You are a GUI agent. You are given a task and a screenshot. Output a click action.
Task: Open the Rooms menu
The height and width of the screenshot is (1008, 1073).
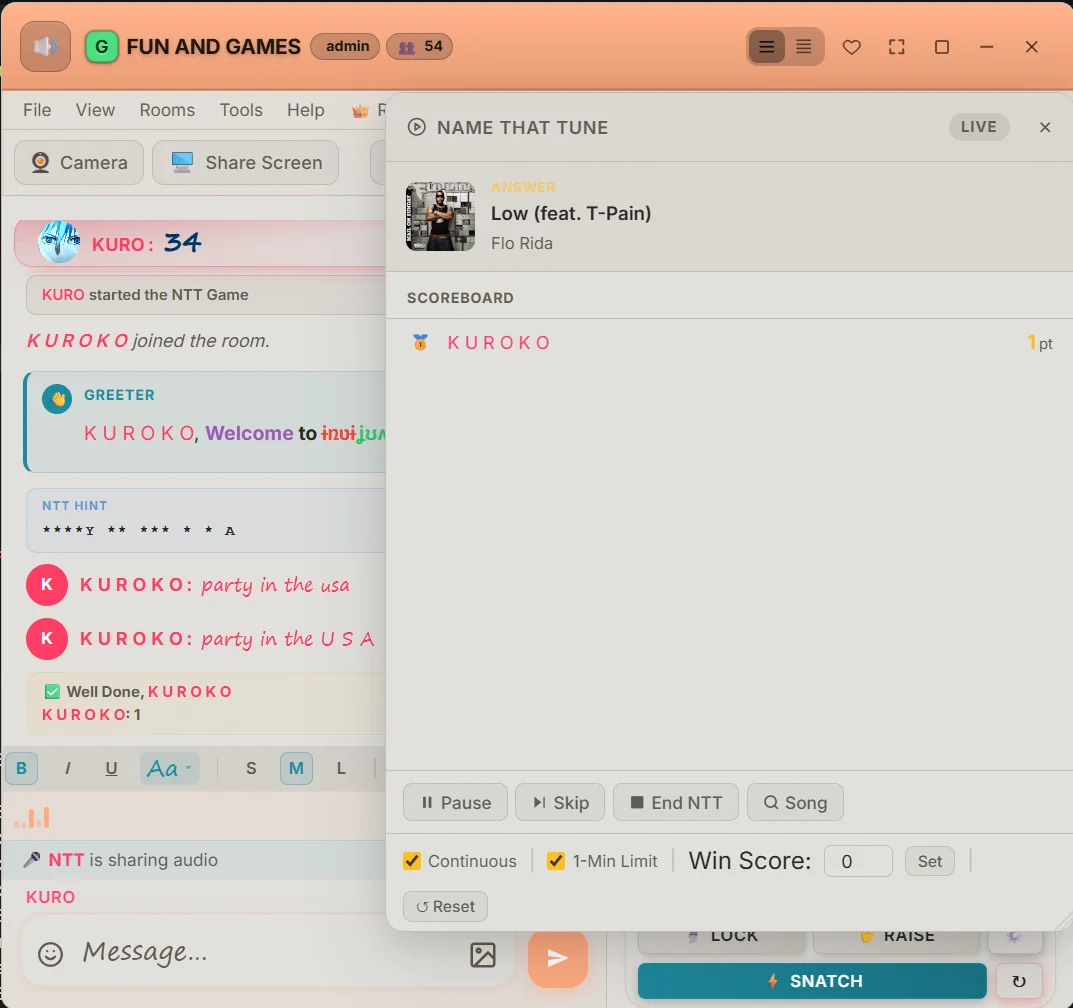167,110
